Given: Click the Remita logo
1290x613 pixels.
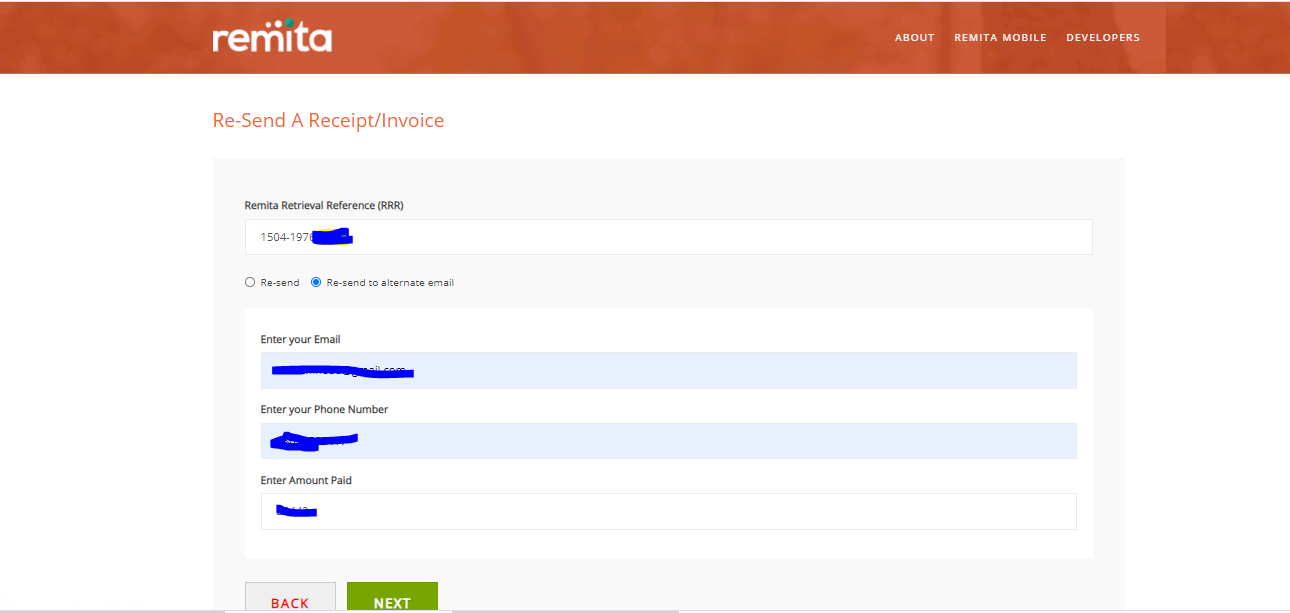Looking at the screenshot, I should tap(272, 36).
